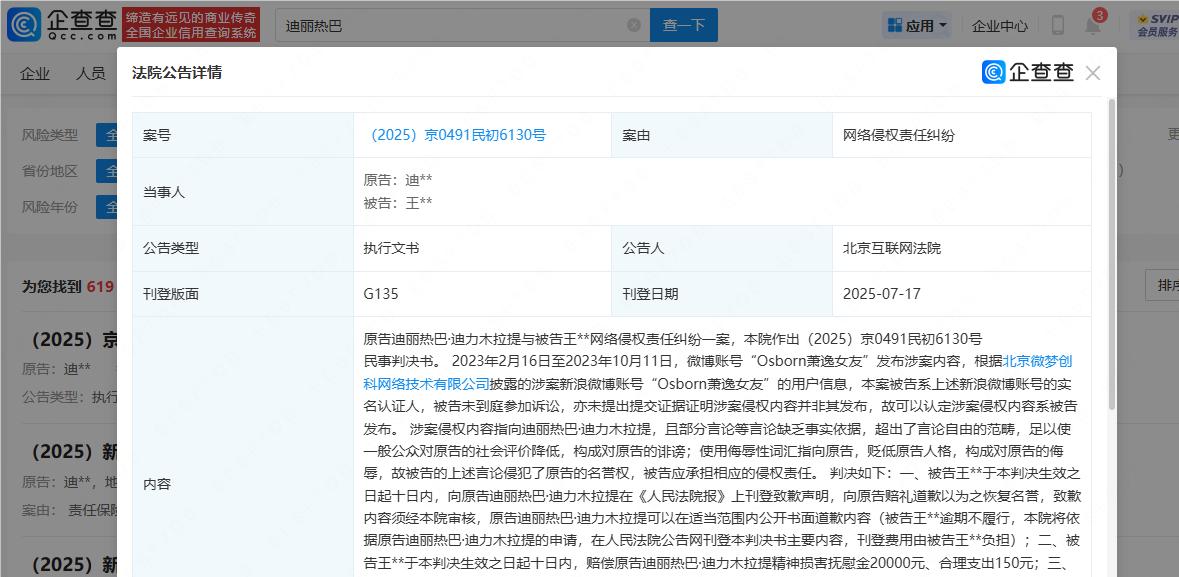Click the mobile phone icon in header
Viewport: 1179px width, 577px height.
pos(1057,26)
